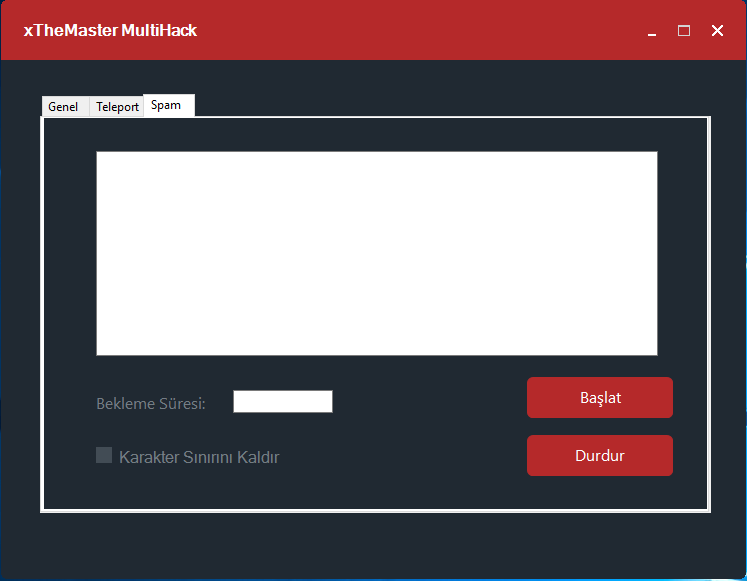Start spamming with the Başlat button

[600, 398]
